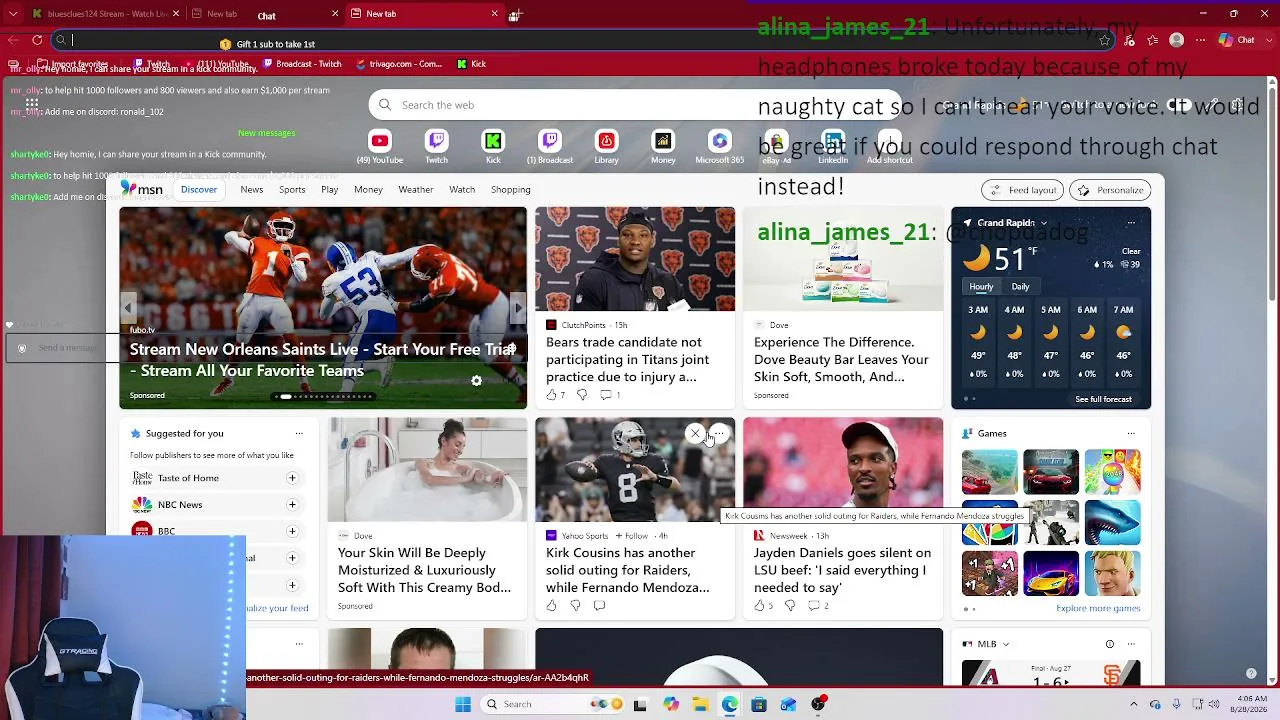Switch weather view to Daily
Screen dimensions: 1280x720
click(x=1020, y=287)
